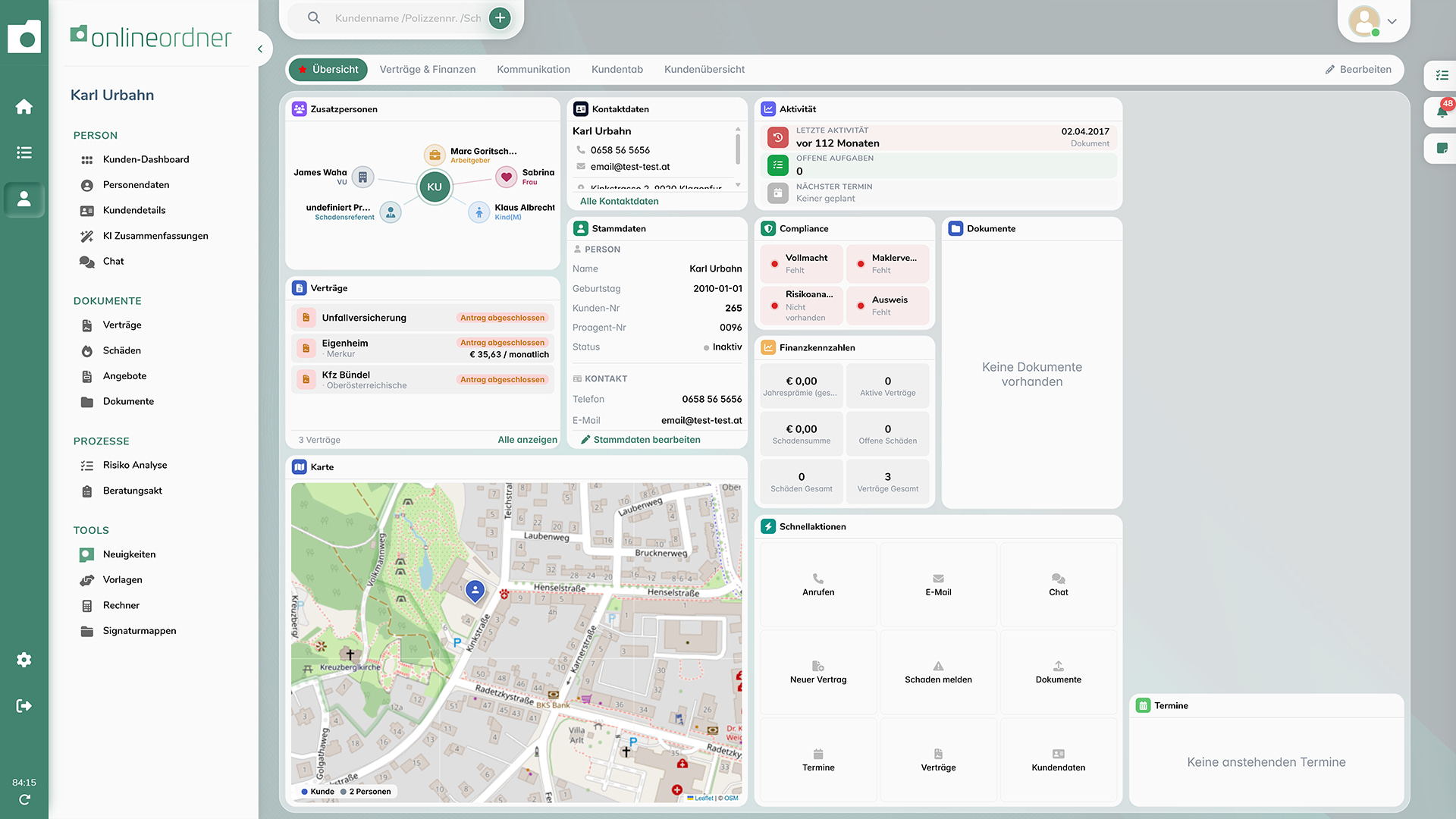
Task: Click the Chat quick action
Action: click(x=1059, y=585)
